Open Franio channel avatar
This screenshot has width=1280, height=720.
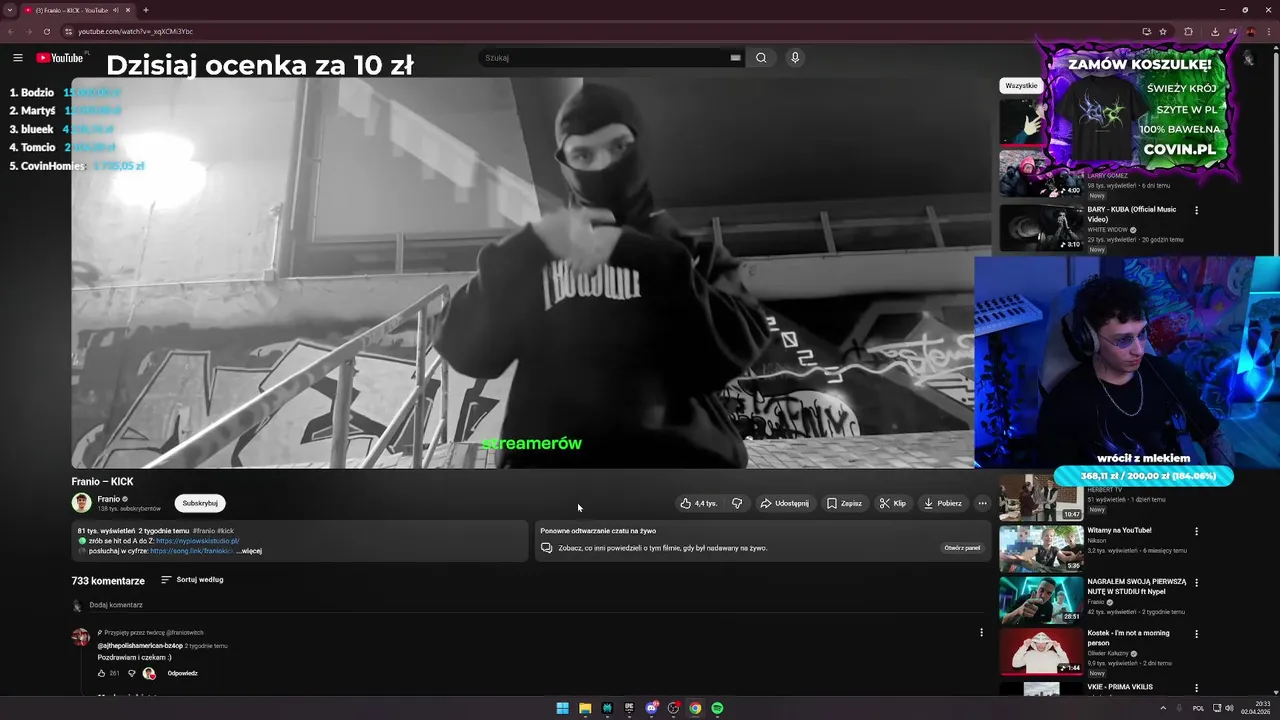click(x=81, y=503)
